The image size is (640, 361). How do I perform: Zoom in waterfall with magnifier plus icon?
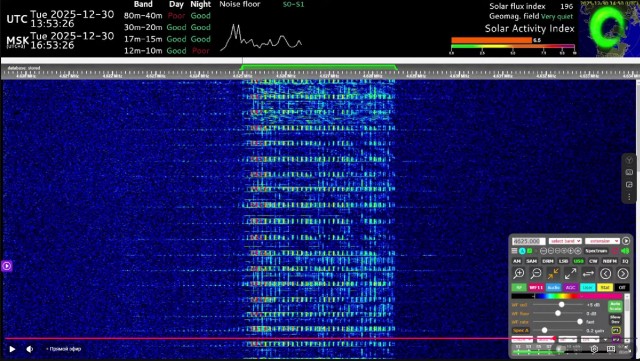pyautogui.click(x=519, y=274)
